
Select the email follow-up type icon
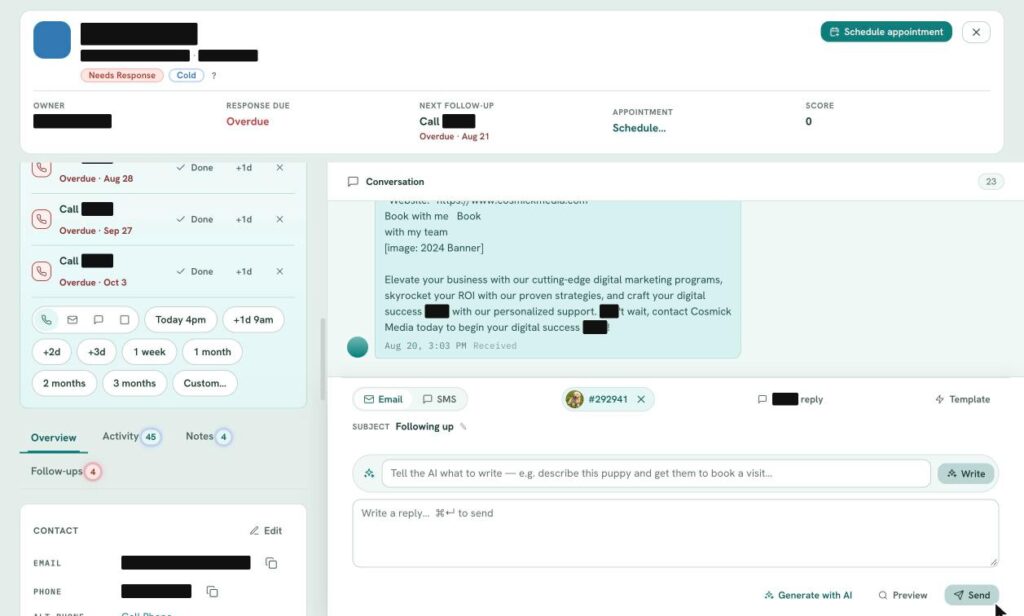[x=72, y=319]
